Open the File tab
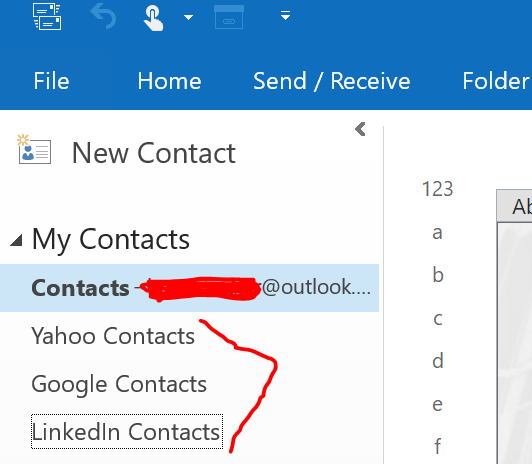This screenshot has height=464, width=532. [51, 81]
